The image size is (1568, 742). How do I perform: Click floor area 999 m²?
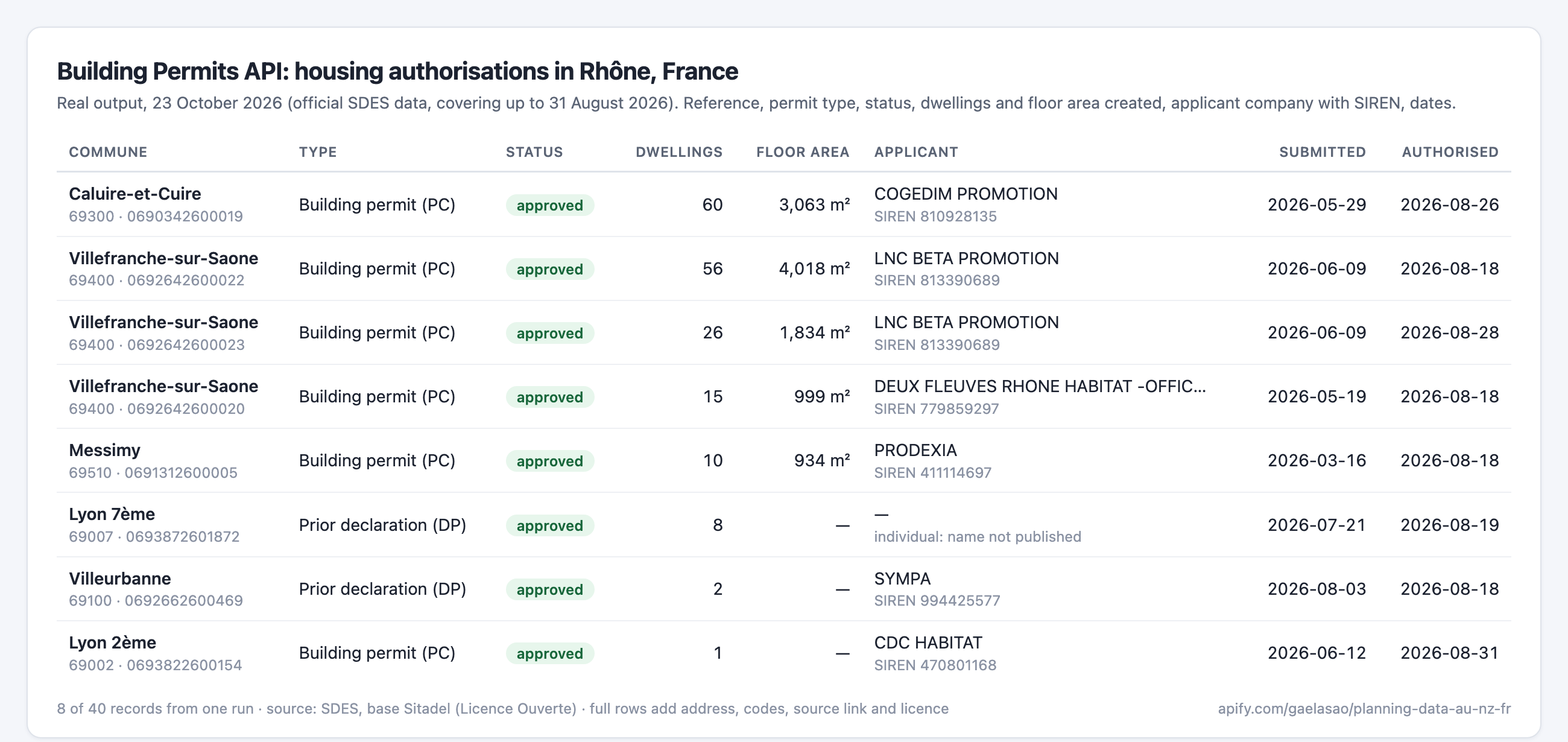point(822,396)
